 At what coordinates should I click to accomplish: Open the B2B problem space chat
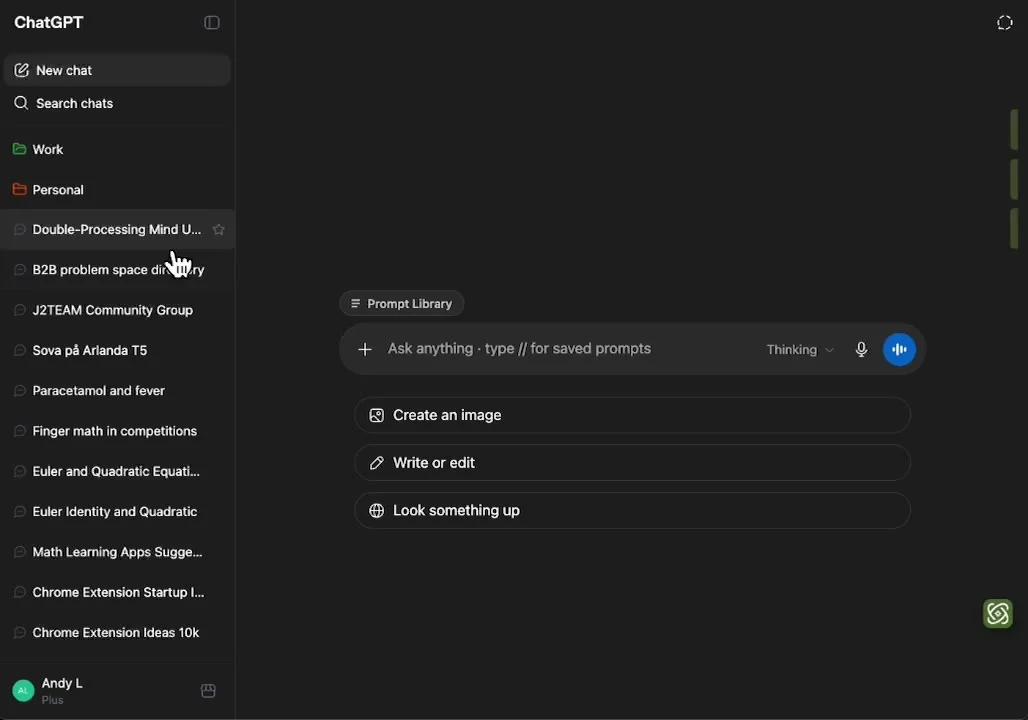[x=117, y=270]
